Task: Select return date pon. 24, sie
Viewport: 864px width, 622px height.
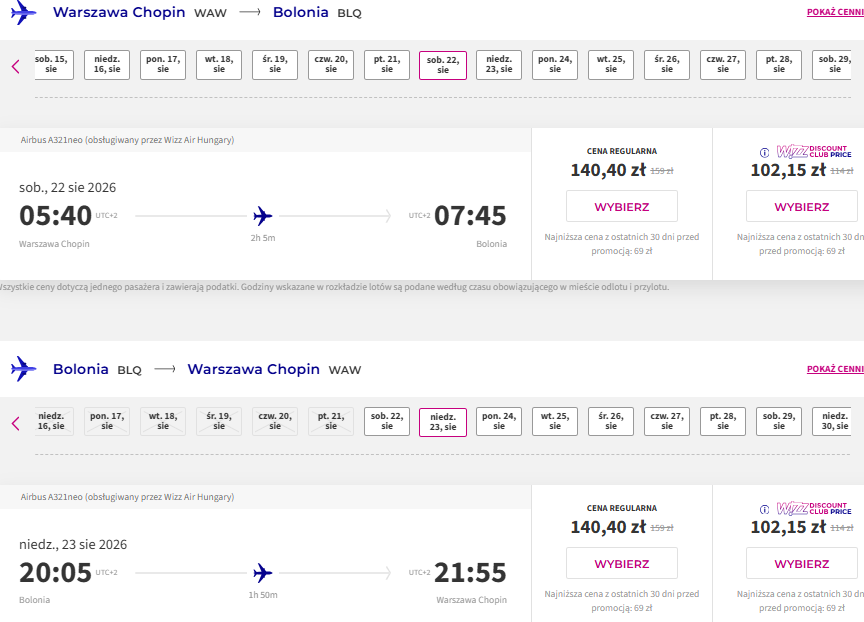Action: click(x=499, y=422)
